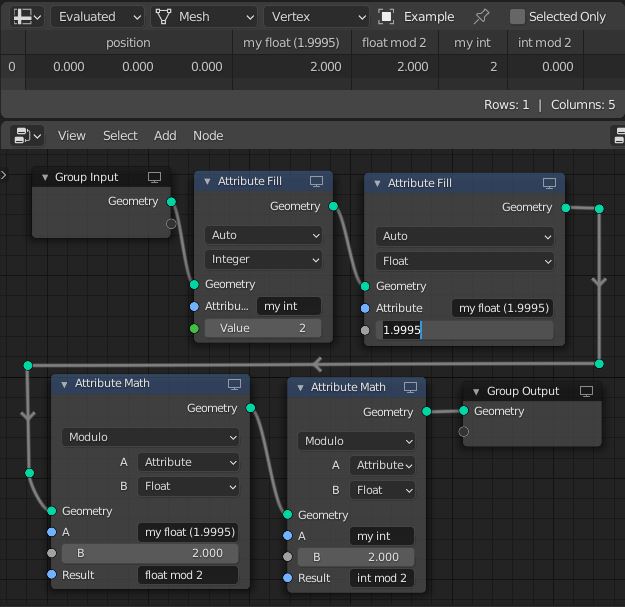Open node editor type menu icon

pos(26,136)
